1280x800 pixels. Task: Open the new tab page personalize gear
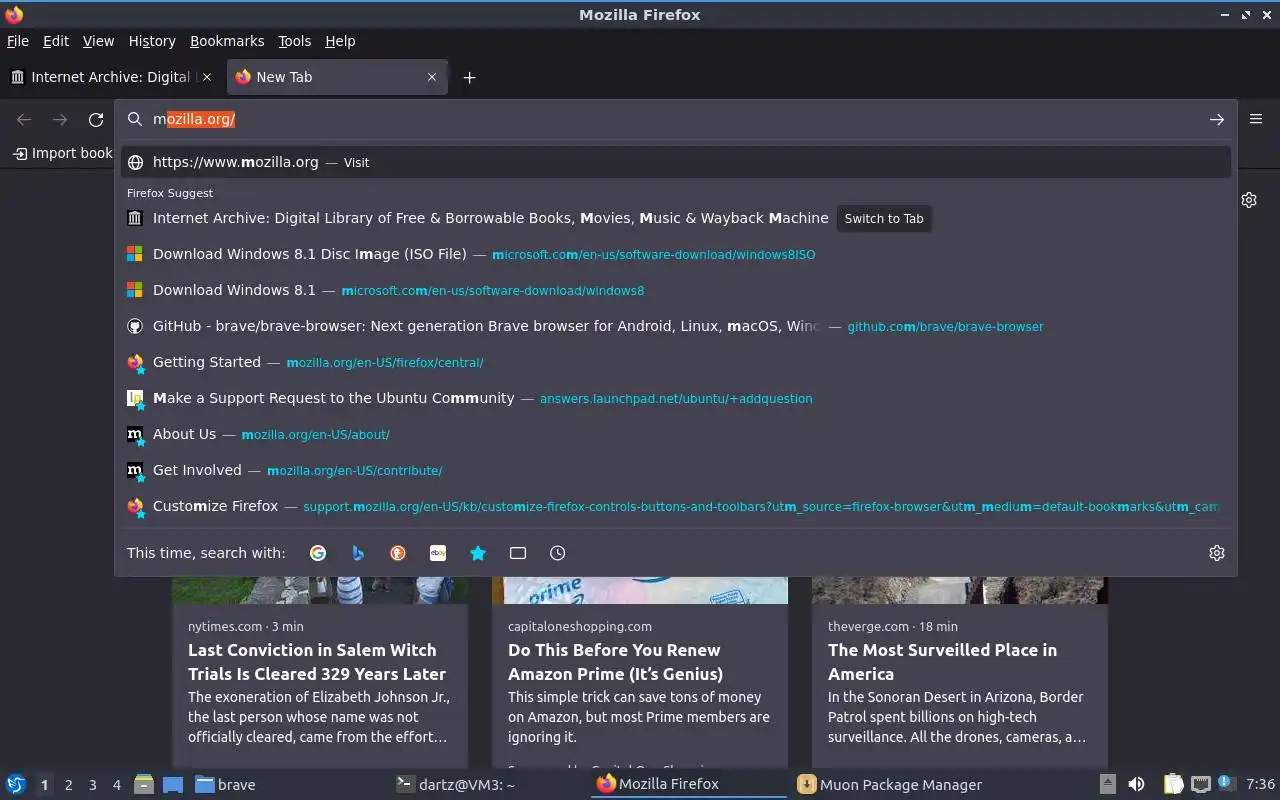1249,200
